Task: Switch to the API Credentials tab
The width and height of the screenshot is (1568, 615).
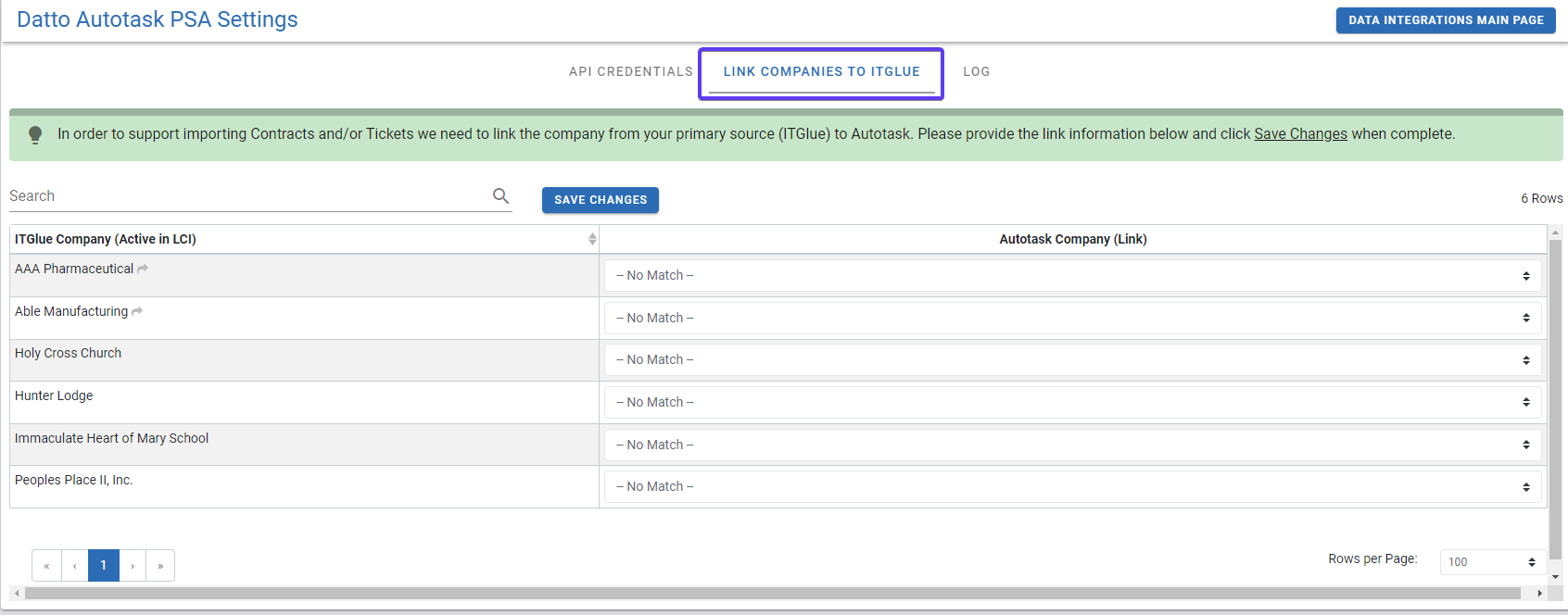Action: tap(631, 71)
